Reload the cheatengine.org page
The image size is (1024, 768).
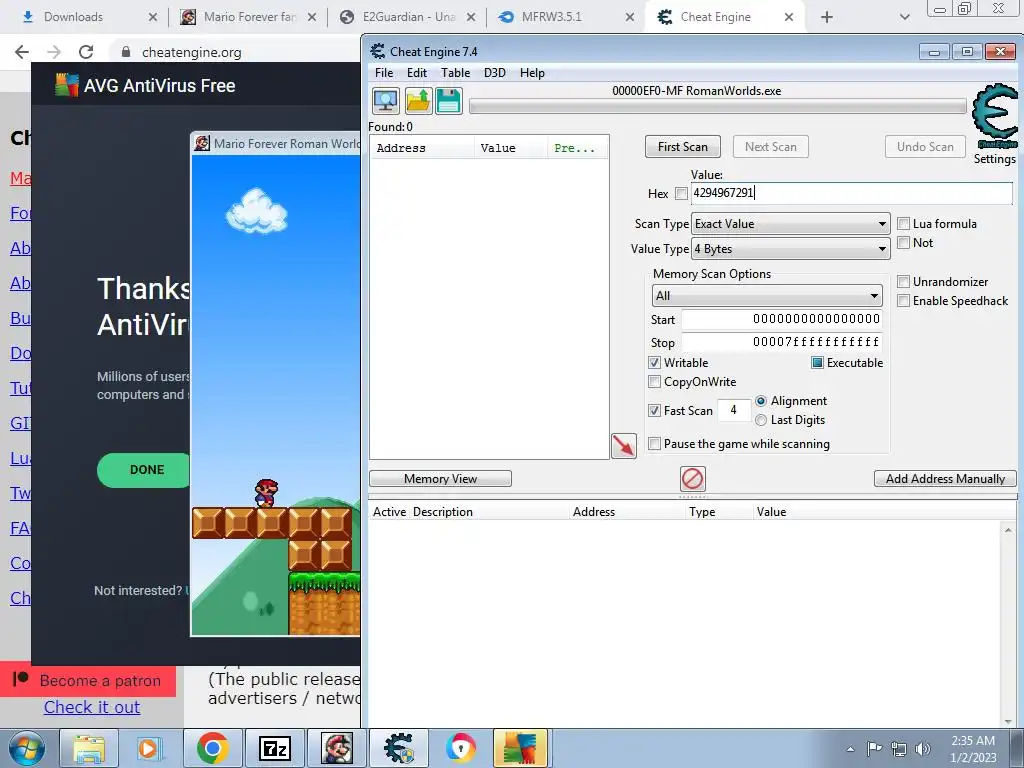point(86,52)
